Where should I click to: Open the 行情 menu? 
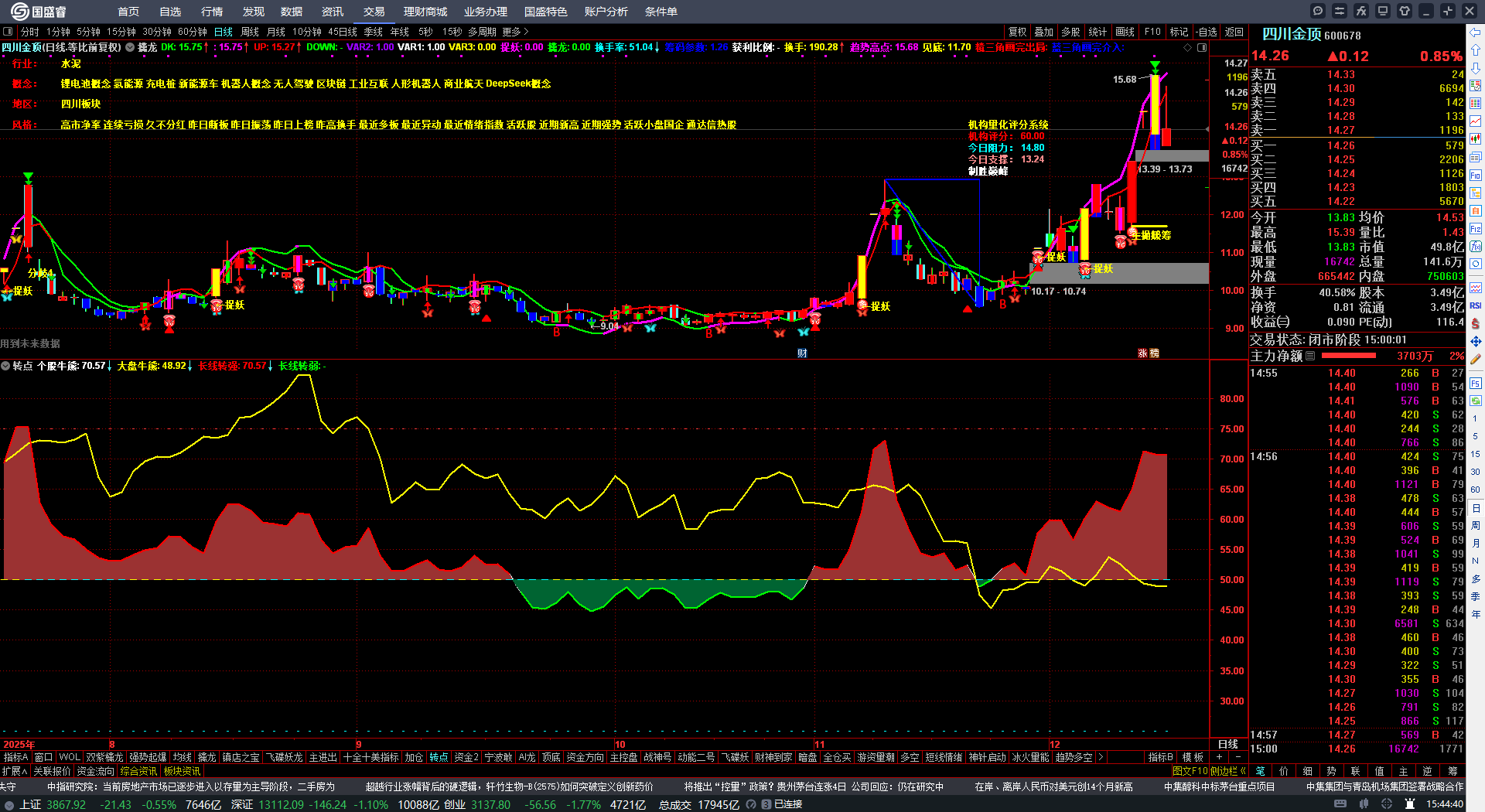point(212,12)
